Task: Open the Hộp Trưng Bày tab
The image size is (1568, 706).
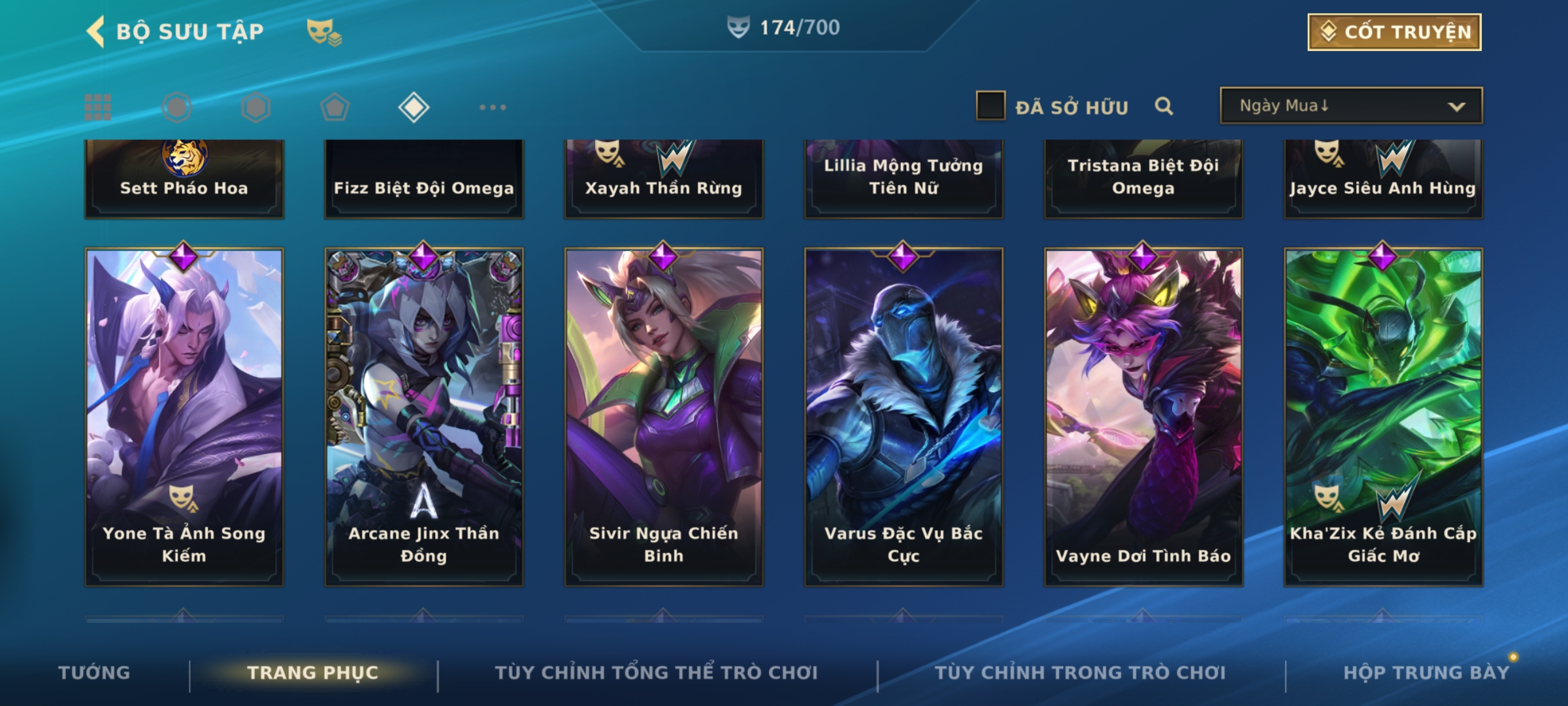Action: click(1426, 672)
